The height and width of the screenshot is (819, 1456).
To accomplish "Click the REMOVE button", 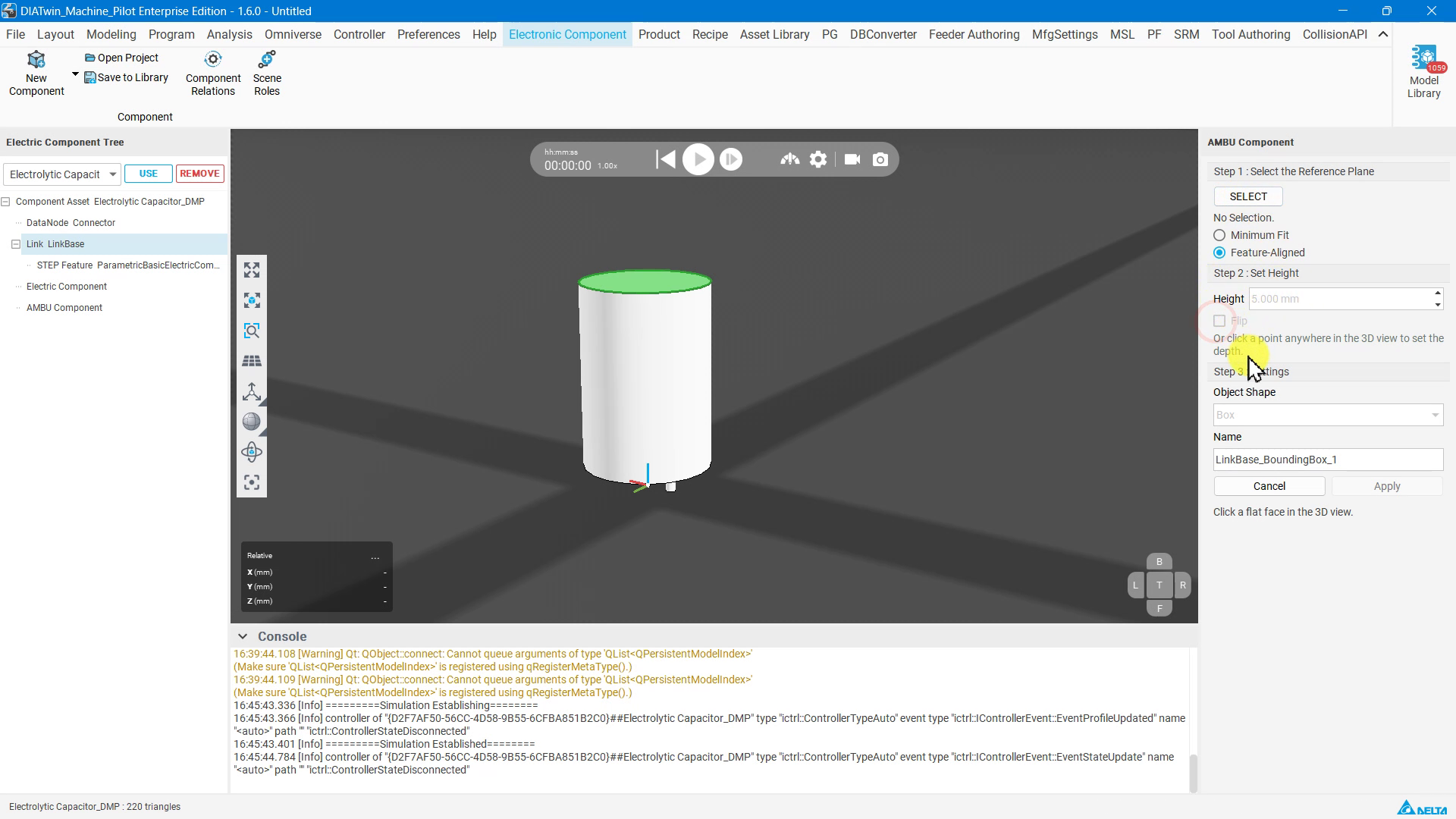I will click(x=199, y=174).
